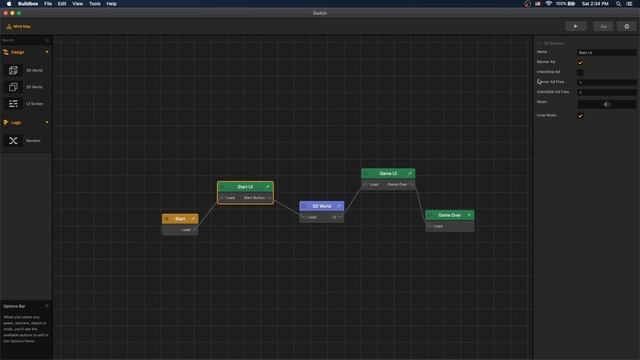The height and width of the screenshot is (360, 640).
Task: Click the UI Screen label in sidebar
Action: pos(35,104)
